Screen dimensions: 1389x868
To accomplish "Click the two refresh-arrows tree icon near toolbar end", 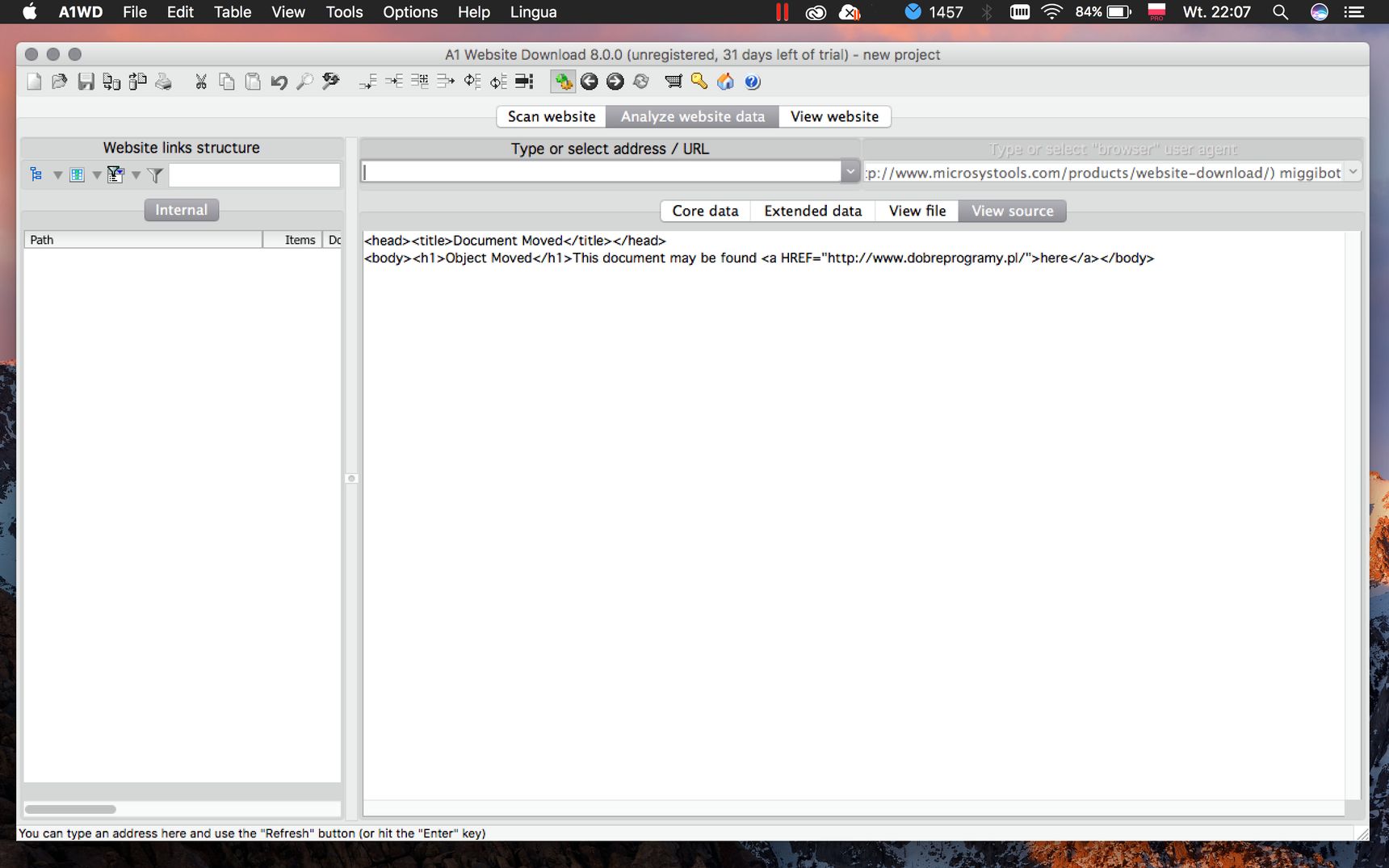I will point(498,82).
